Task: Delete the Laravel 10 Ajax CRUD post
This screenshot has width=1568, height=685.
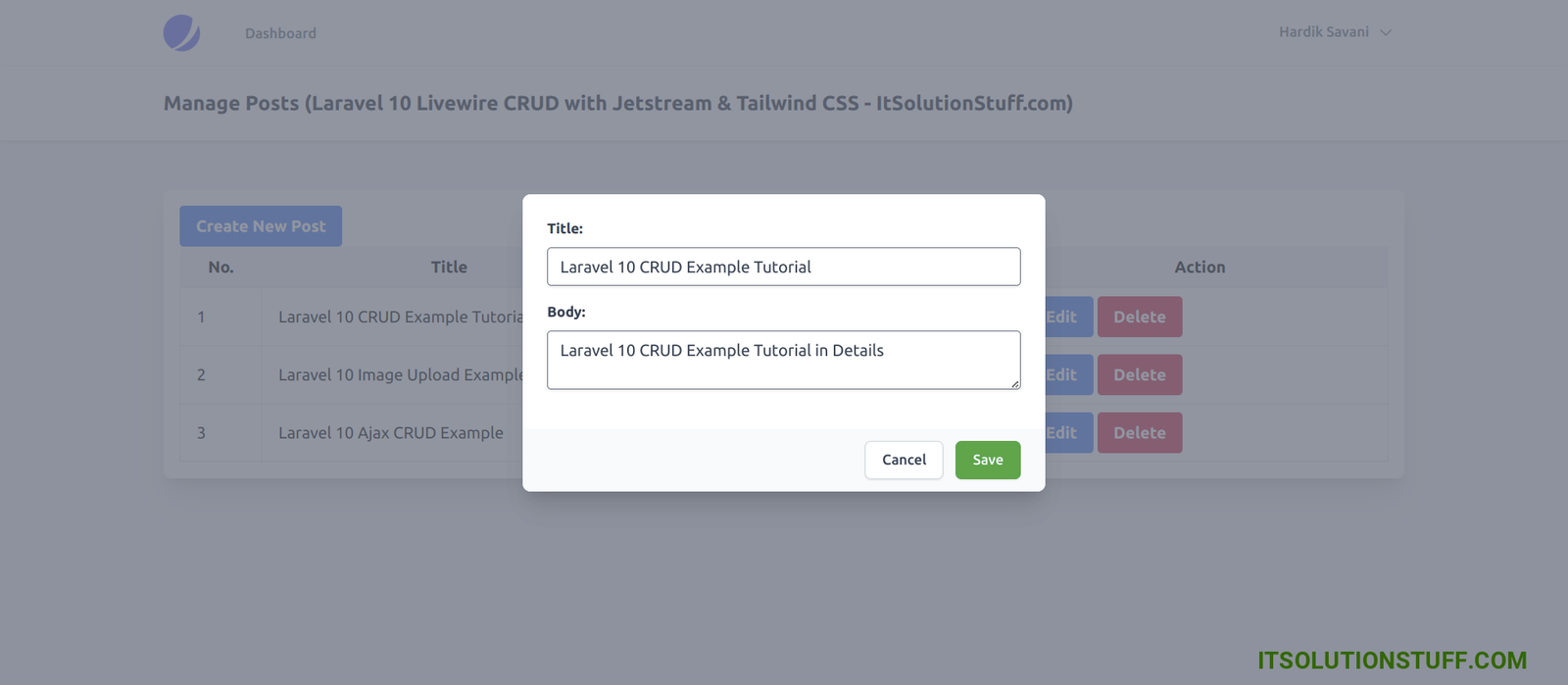Action: pos(1139,433)
